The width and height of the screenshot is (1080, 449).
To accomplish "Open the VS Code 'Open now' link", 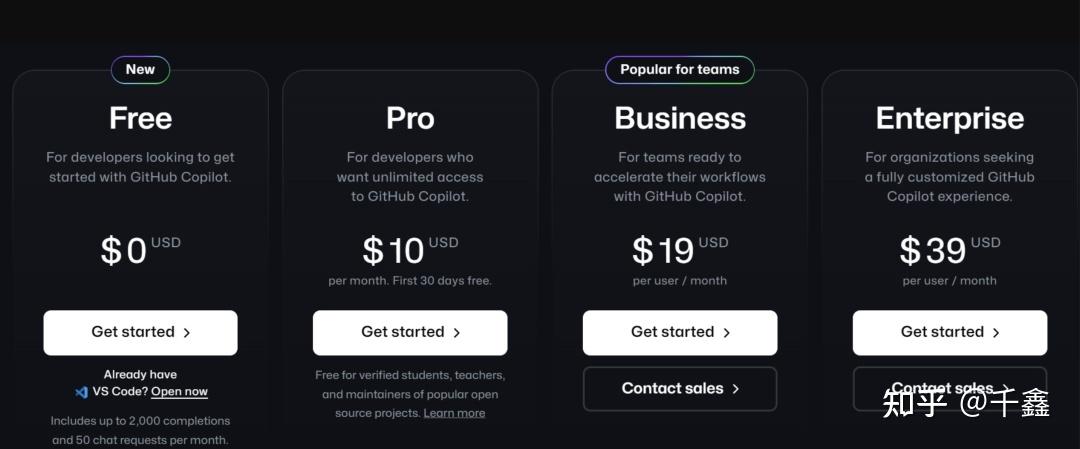I will click(x=179, y=392).
